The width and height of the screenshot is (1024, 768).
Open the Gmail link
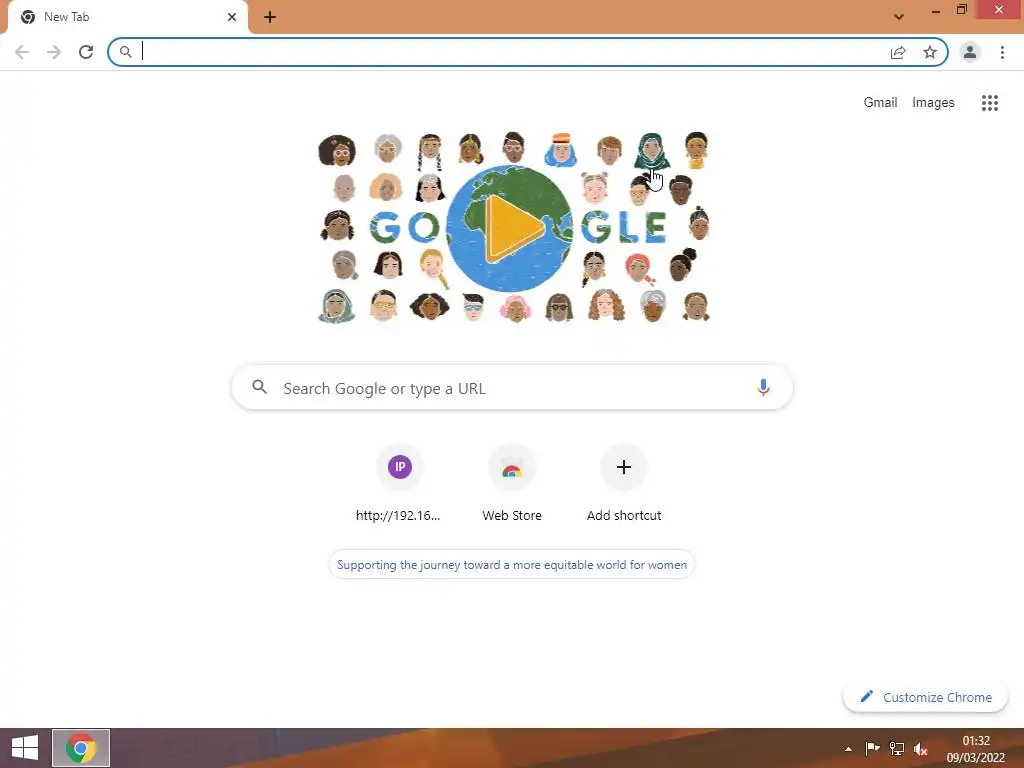(x=880, y=103)
